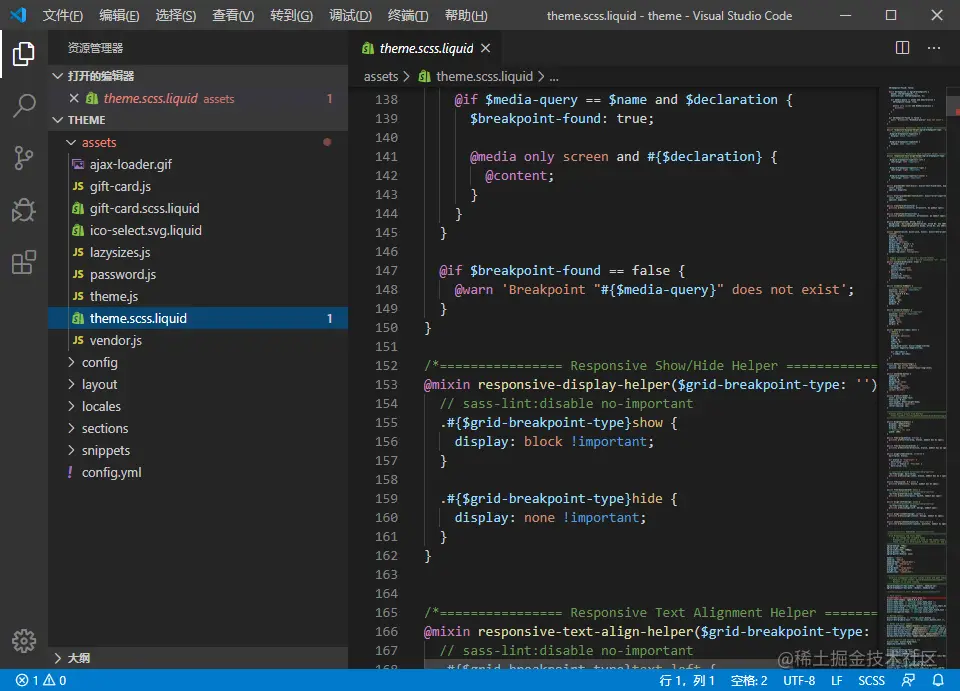960x691 pixels.
Task: Close the theme.scss.liquid editor tab
Action: click(x=486, y=48)
